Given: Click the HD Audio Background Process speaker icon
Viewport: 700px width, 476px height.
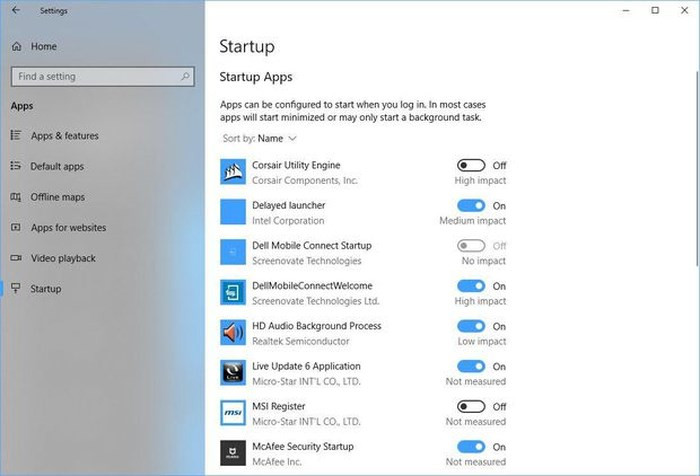Looking at the screenshot, I should [232, 333].
